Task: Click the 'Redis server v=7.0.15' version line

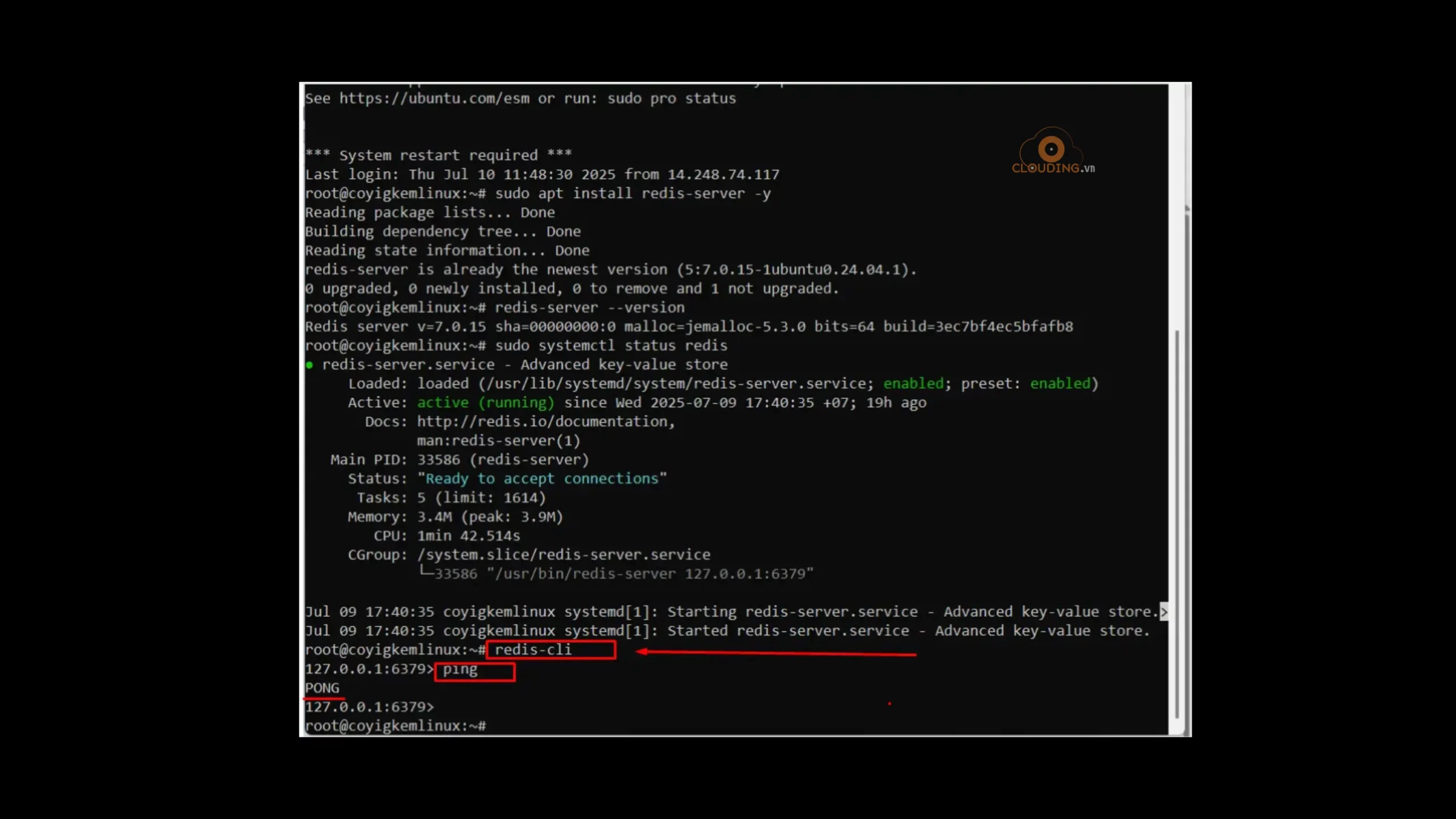Action: [689, 326]
